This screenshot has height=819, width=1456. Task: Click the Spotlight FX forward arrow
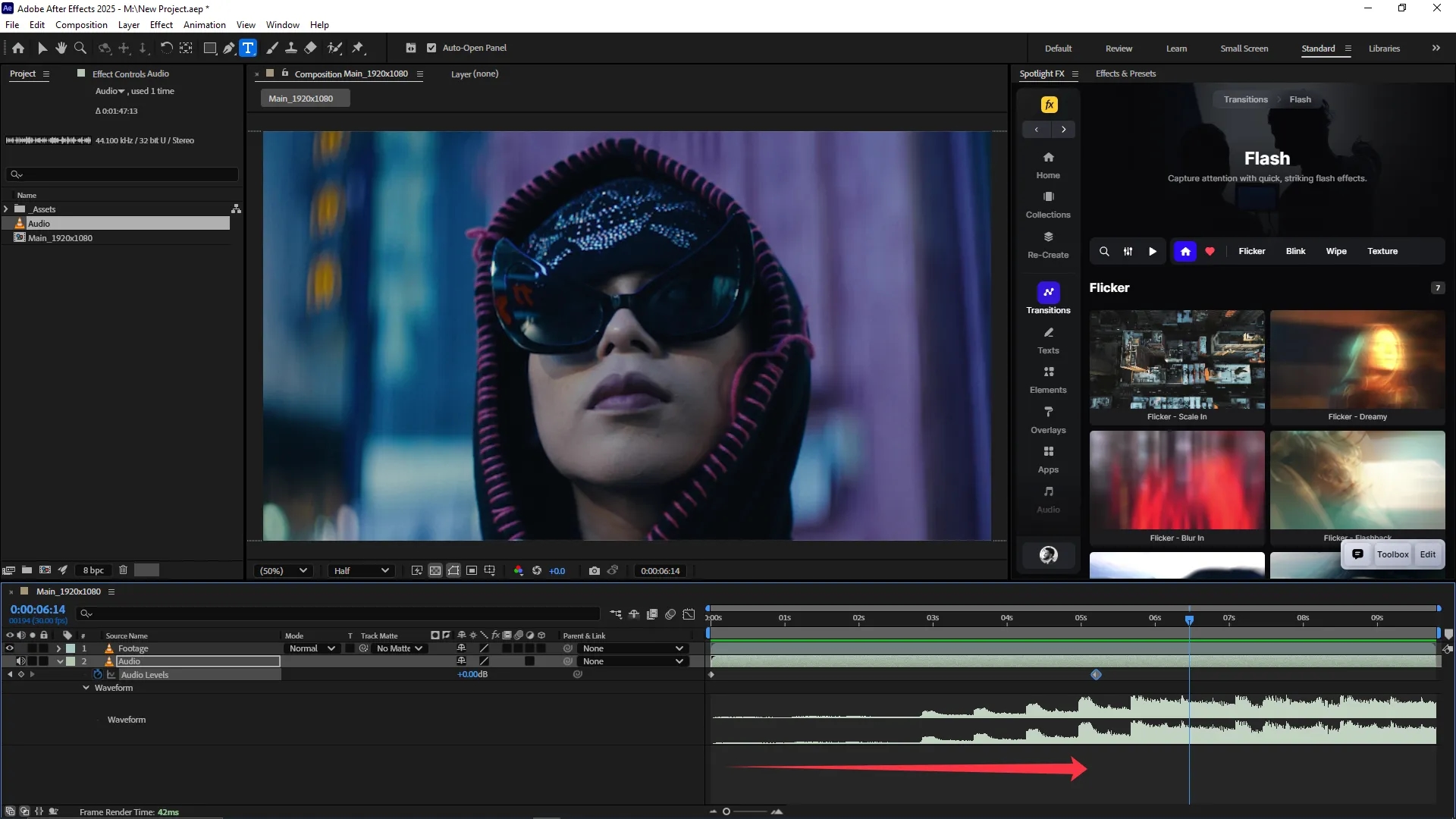tap(1063, 130)
